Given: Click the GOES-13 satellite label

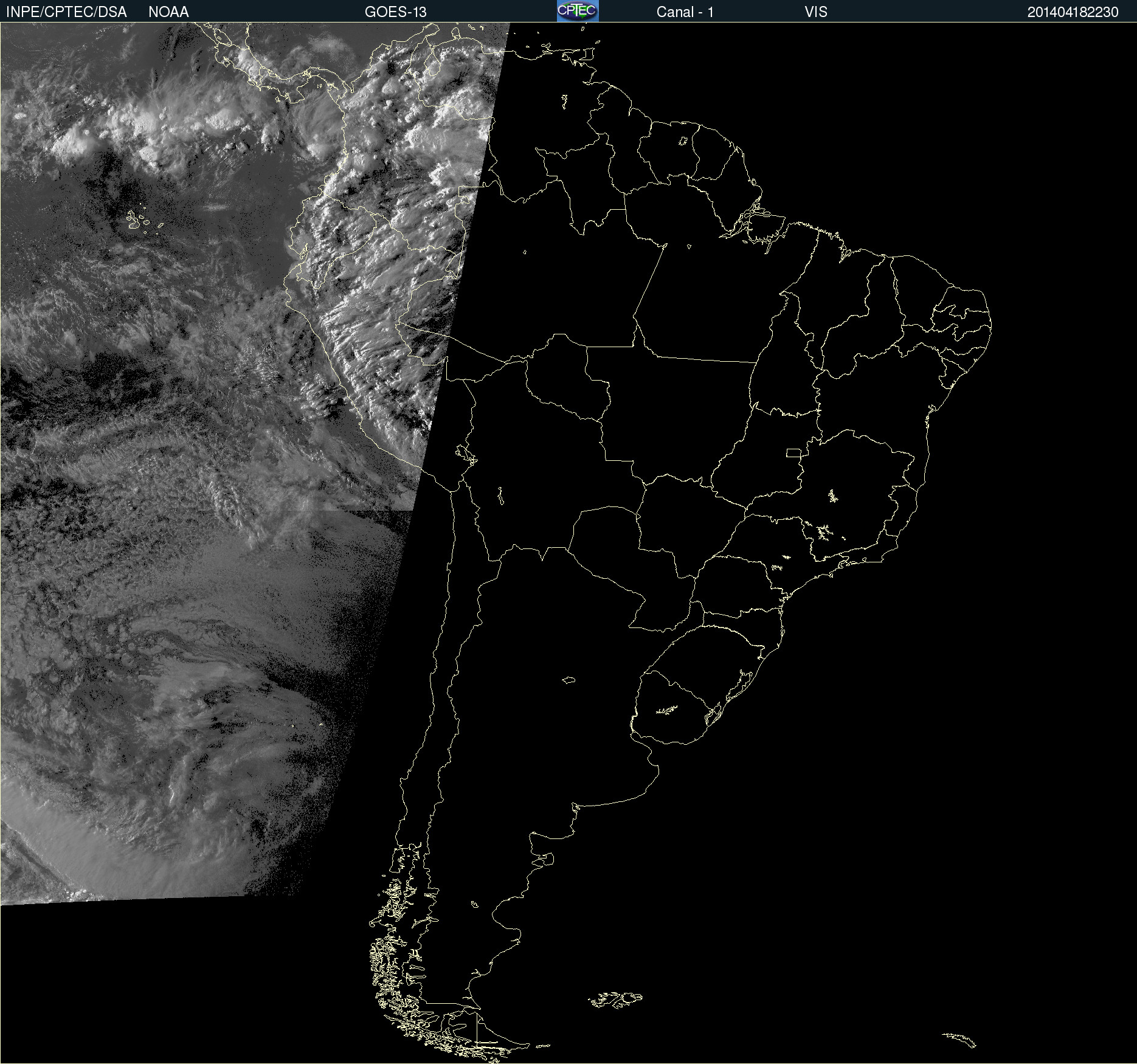Looking at the screenshot, I should (x=396, y=12).
